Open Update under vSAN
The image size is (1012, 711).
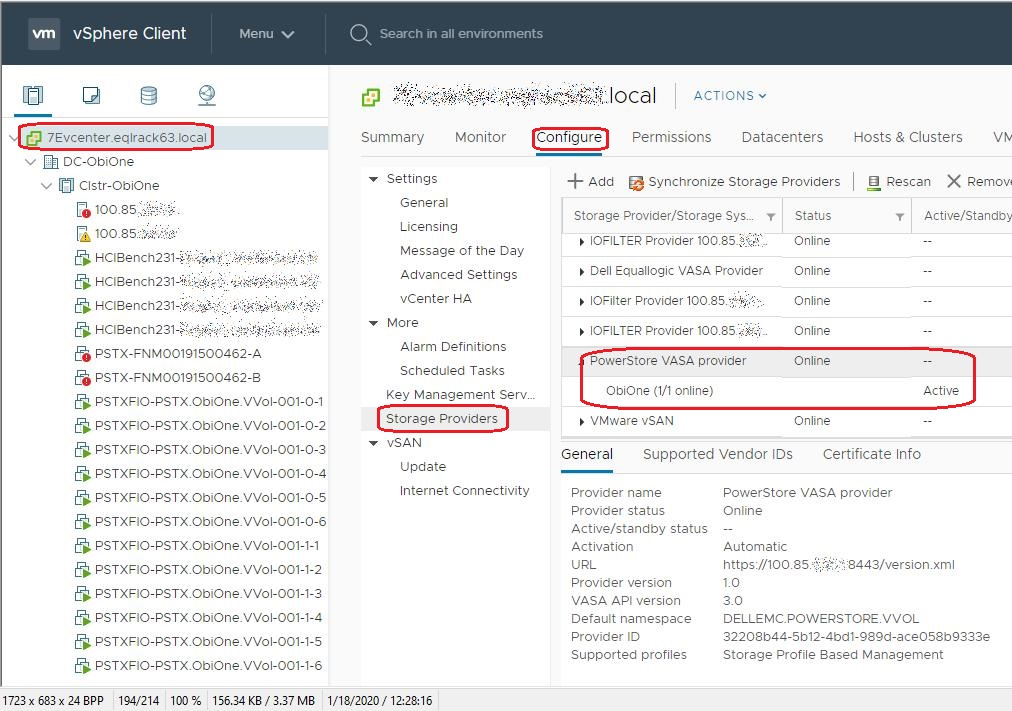pos(423,466)
